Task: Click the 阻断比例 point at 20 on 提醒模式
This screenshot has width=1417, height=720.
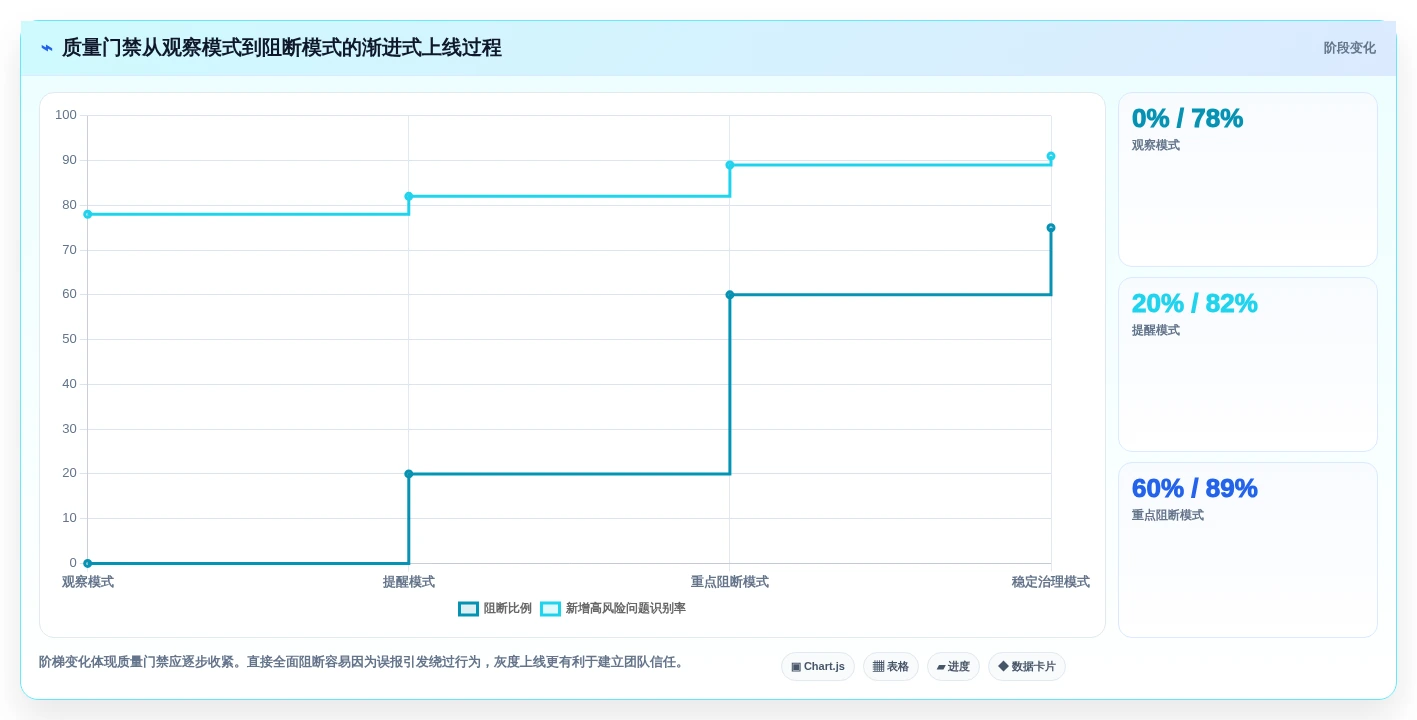Action: [x=409, y=474]
